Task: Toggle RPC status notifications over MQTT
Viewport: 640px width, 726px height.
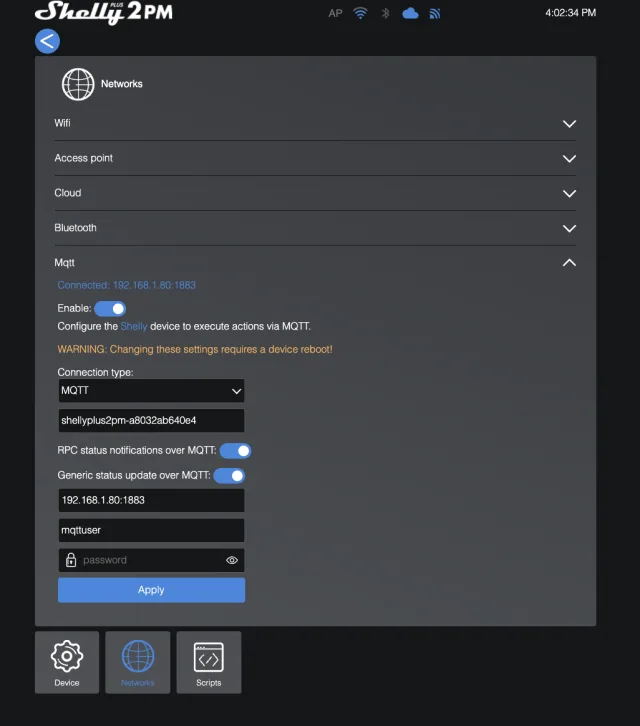Action: (x=235, y=451)
